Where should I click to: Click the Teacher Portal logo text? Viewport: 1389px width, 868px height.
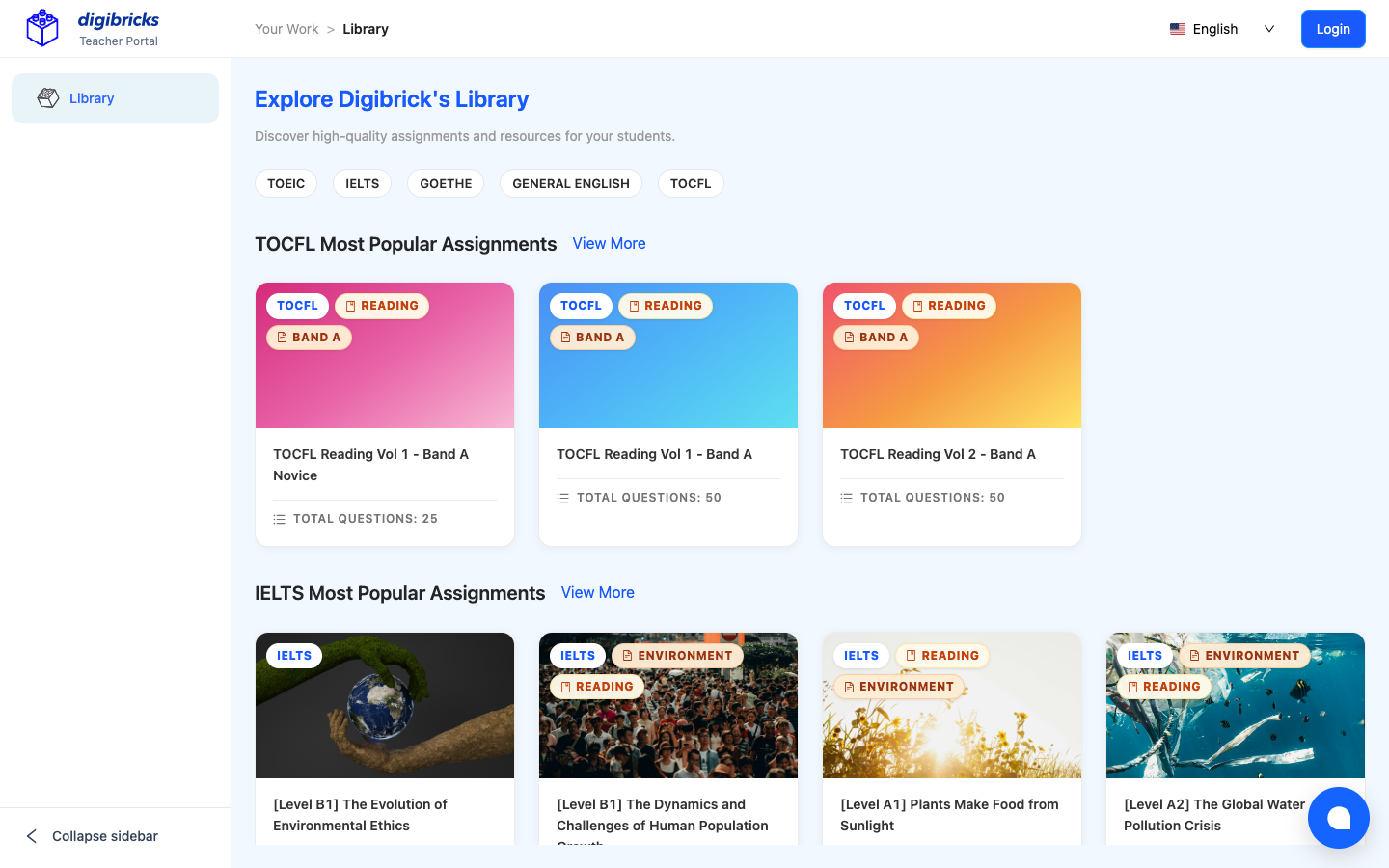pyautogui.click(x=119, y=41)
